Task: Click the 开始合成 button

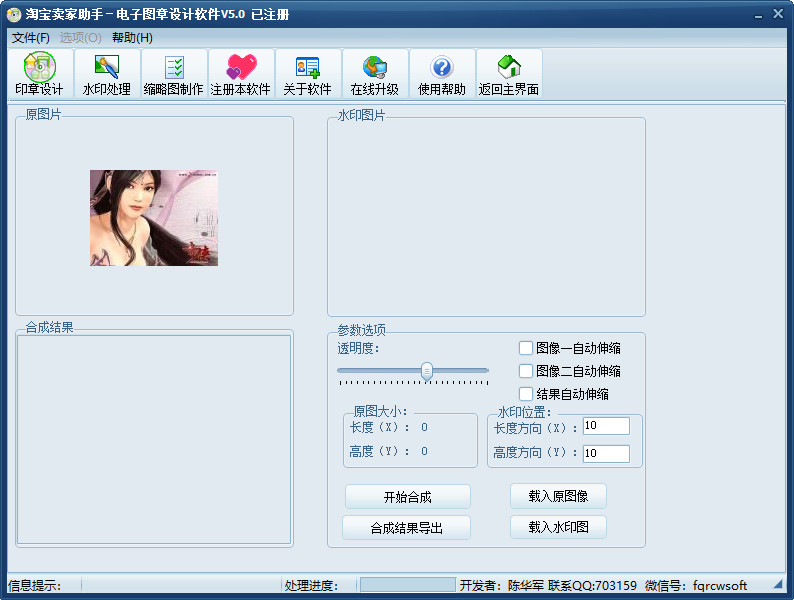Action: pos(408,497)
